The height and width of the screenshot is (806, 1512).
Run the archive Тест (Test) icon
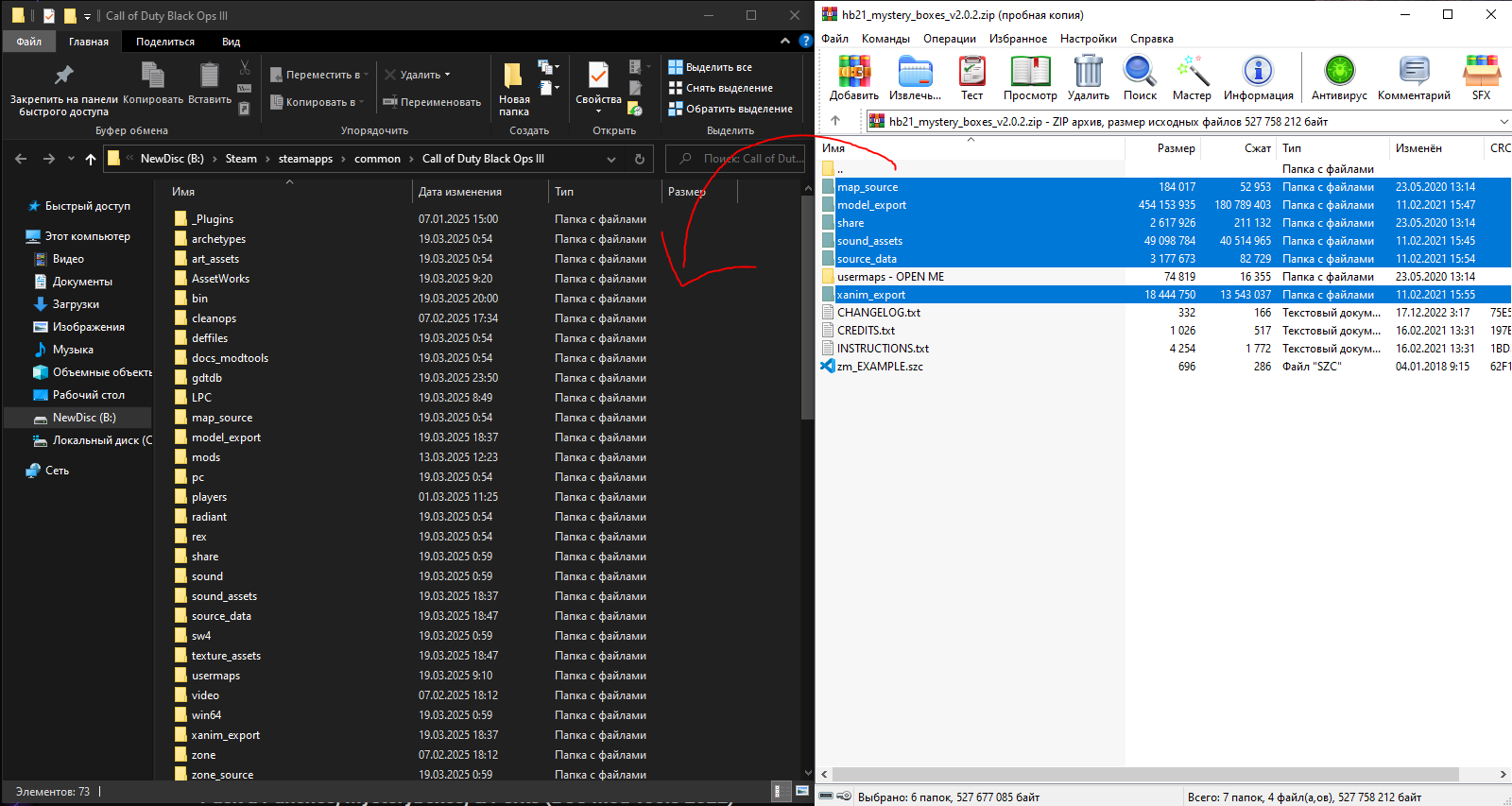(971, 72)
